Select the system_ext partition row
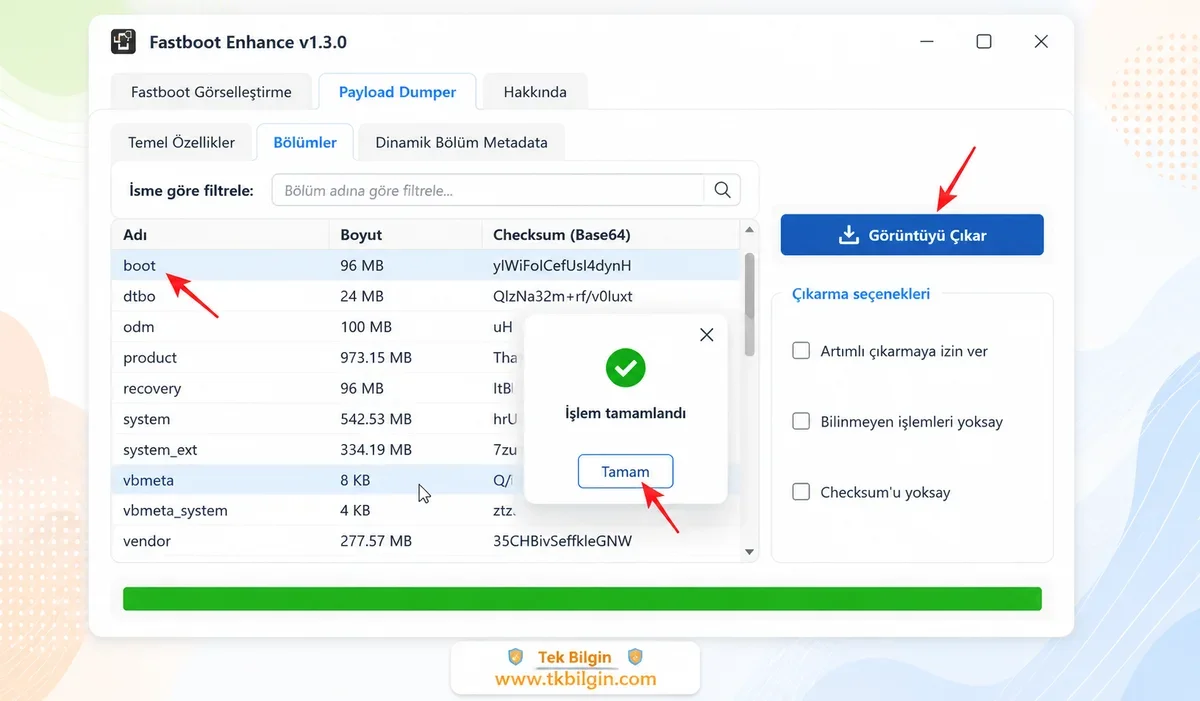The height and width of the screenshot is (701, 1200). [x=426, y=449]
